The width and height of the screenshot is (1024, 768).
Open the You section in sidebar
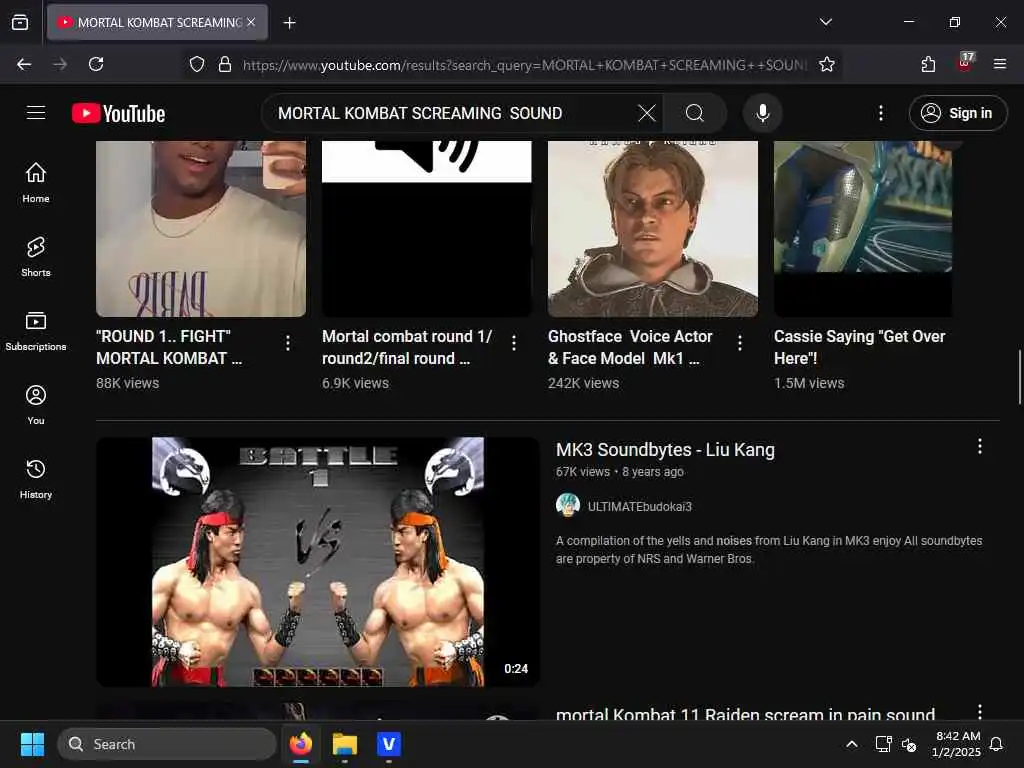(36, 405)
